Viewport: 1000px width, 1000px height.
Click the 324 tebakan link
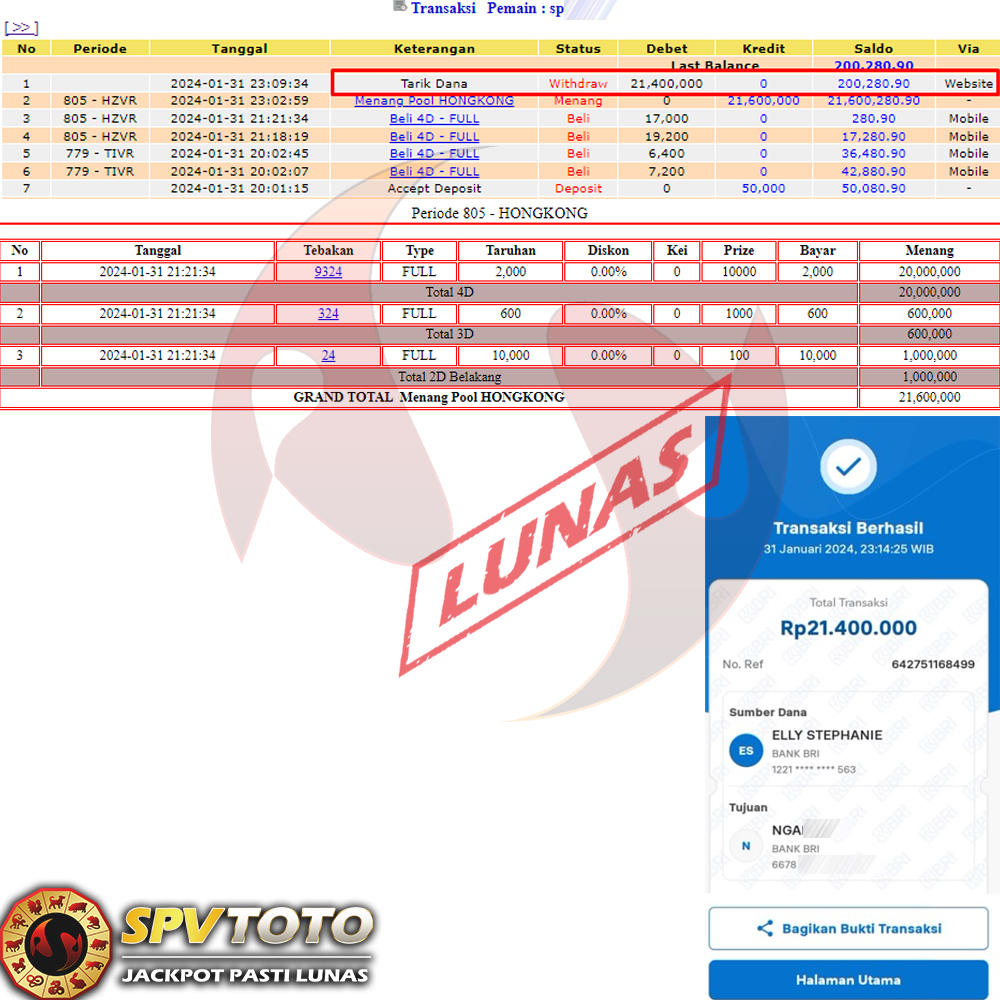[328, 314]
